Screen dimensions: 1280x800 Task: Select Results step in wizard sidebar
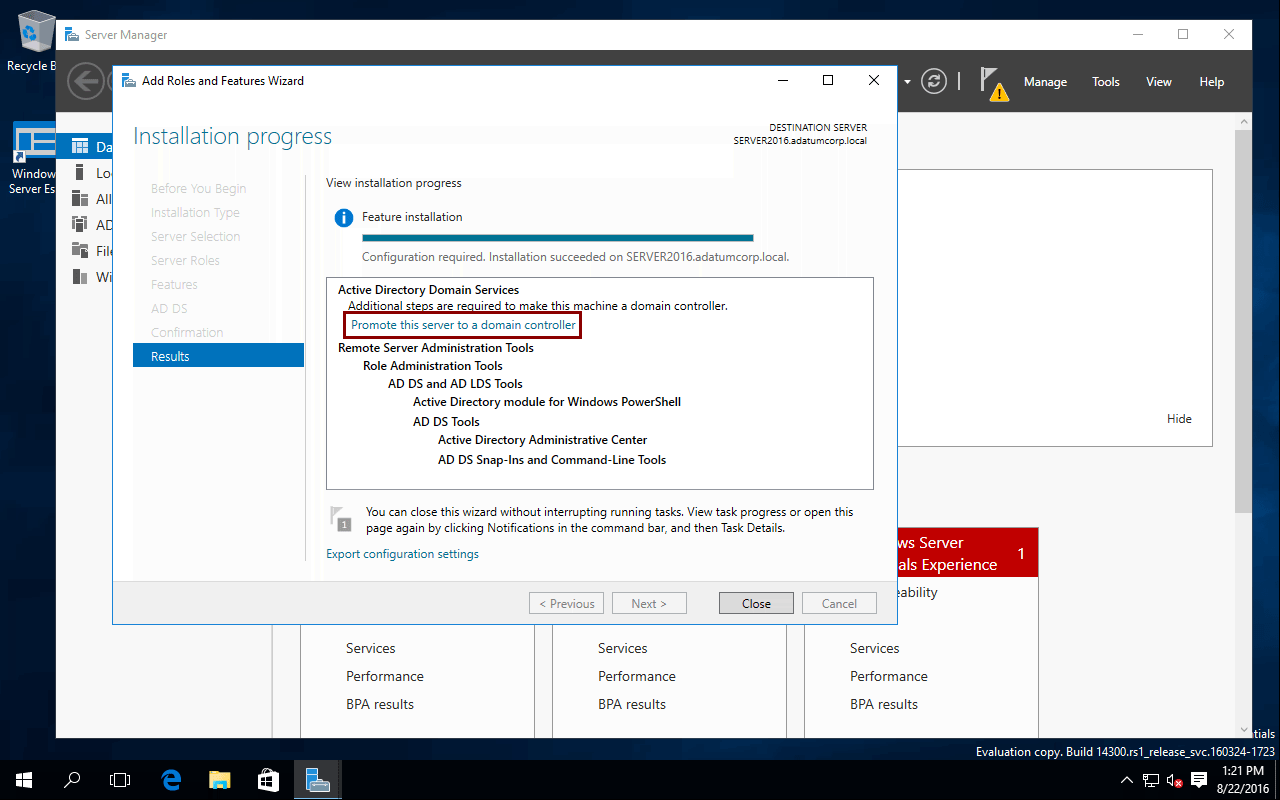tap(218, 356)
